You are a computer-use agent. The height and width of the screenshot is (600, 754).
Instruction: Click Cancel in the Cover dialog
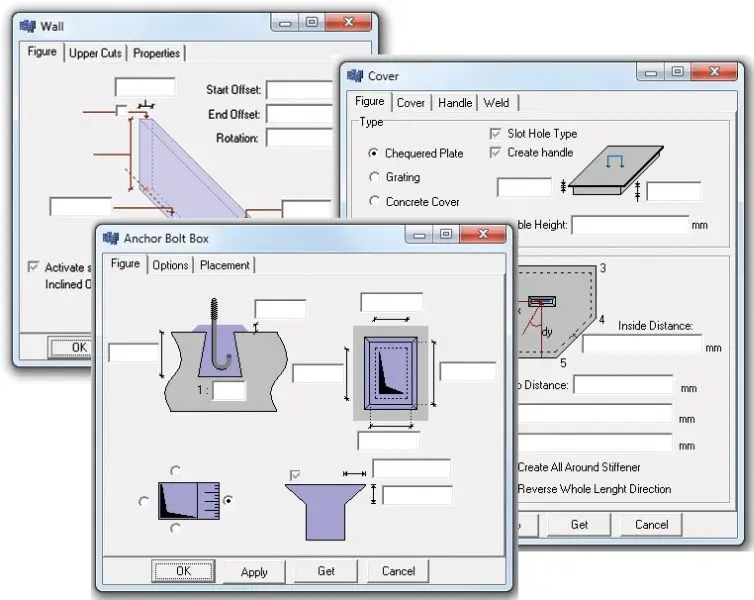651,525
